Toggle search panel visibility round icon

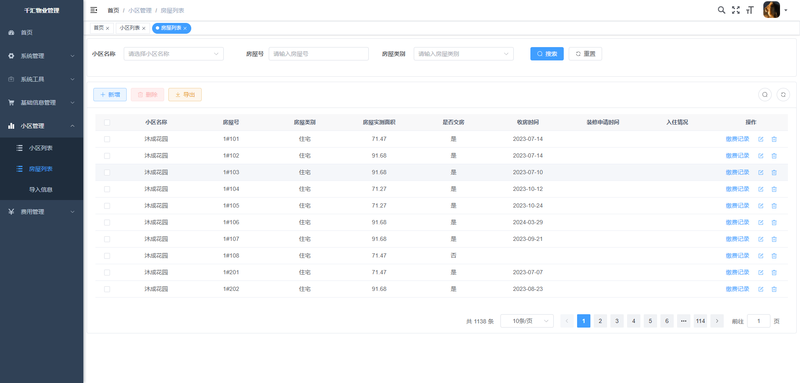[x=765, y=94]
